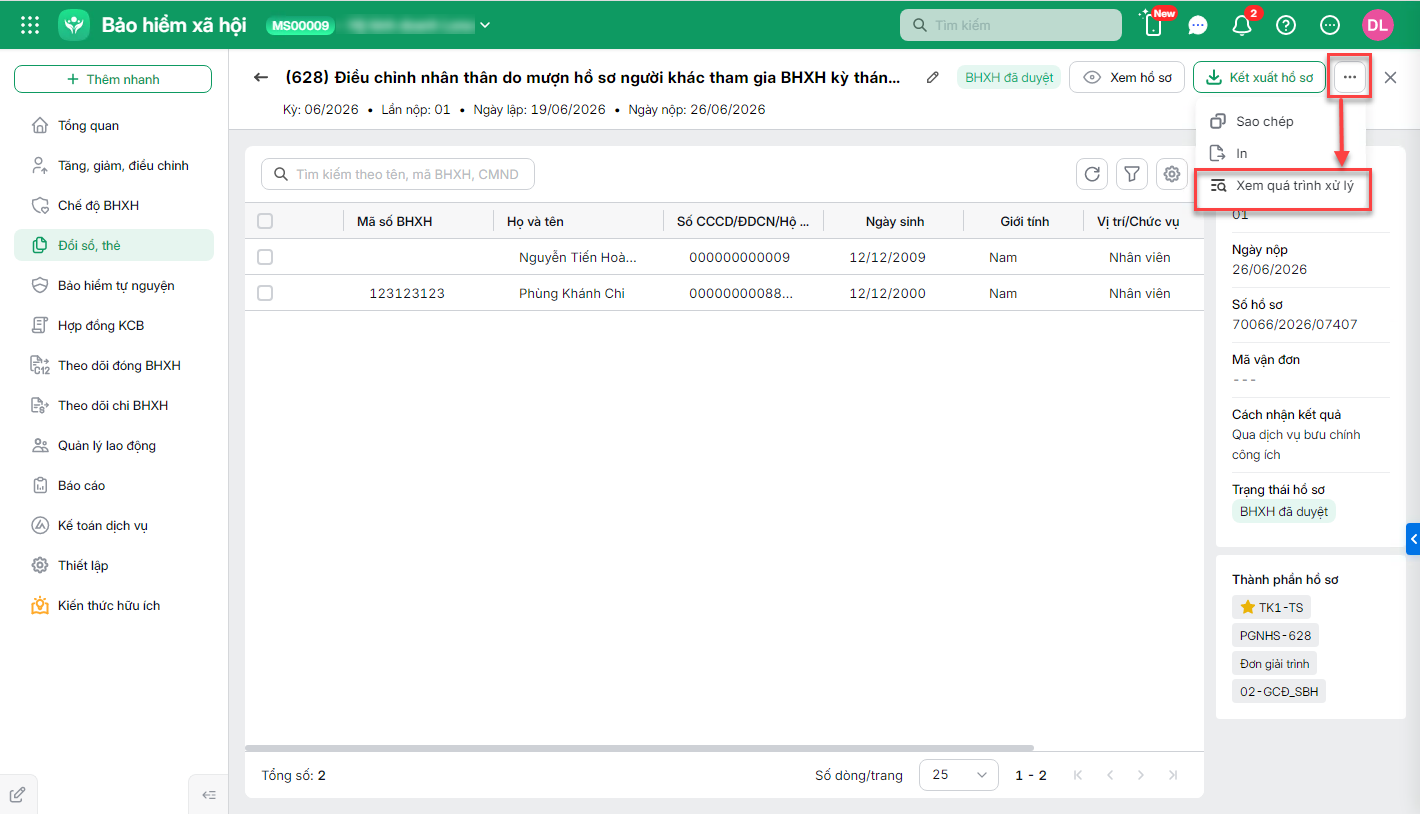The width and height of the screenshot is (1420, 814).
Task: Toggle the select-all rows checkbox
Action: coord(265,221)
